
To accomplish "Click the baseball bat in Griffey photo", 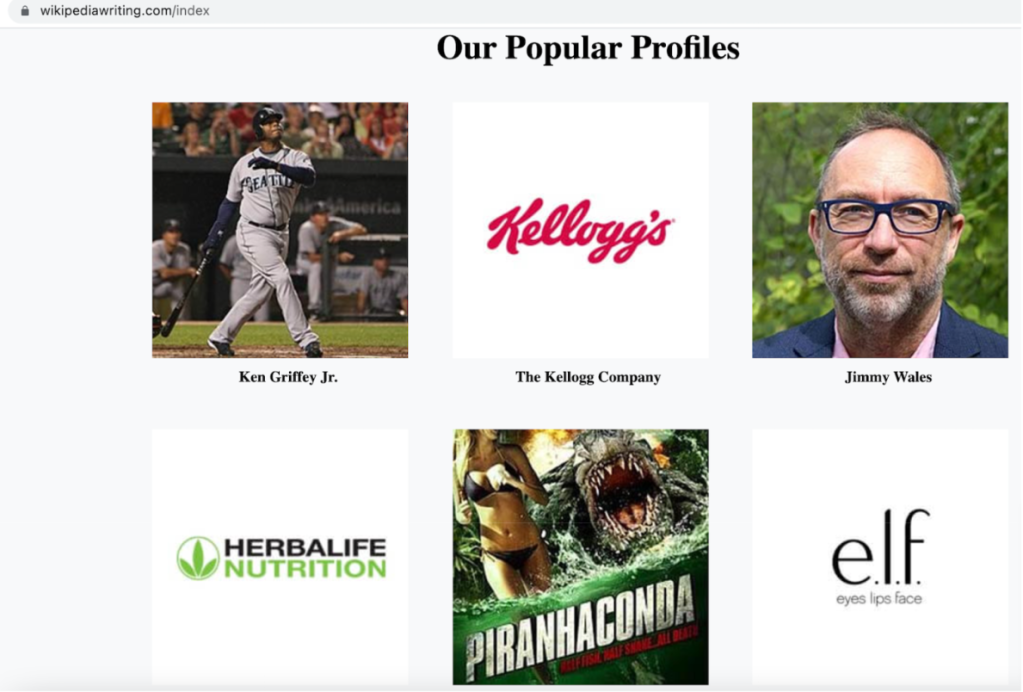I will [x=183, y=294].
